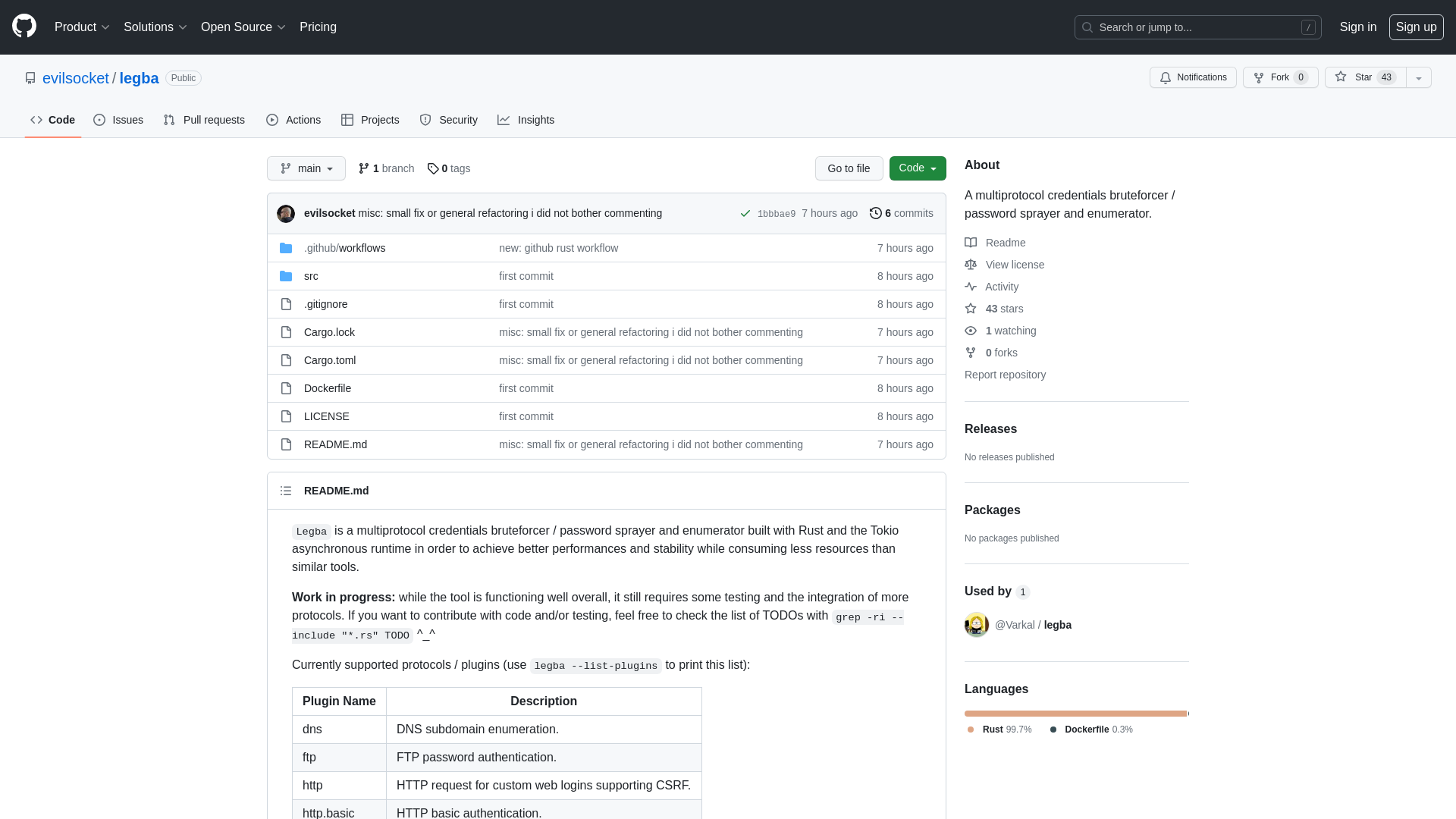Viewport: 1456px width, 819px height.
Task: Click the Activity pulse icon
Action: [x=971, y=287]
